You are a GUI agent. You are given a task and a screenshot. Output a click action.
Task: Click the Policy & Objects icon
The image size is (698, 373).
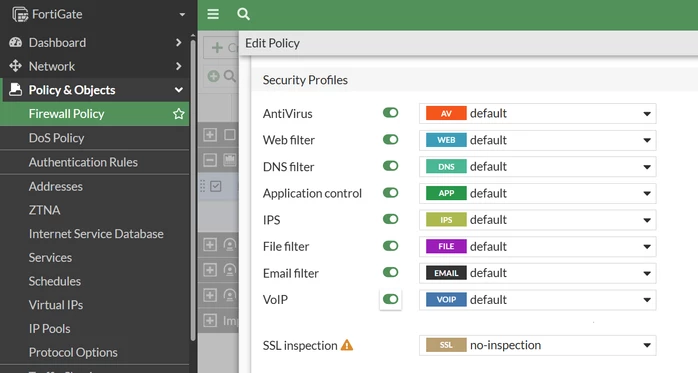point(16,89)
